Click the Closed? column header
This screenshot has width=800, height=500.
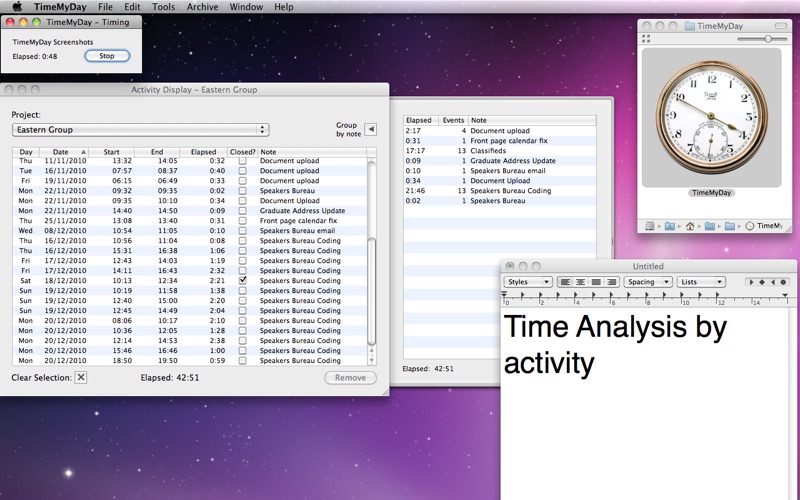pyautogui.click(x=242, y=152)
